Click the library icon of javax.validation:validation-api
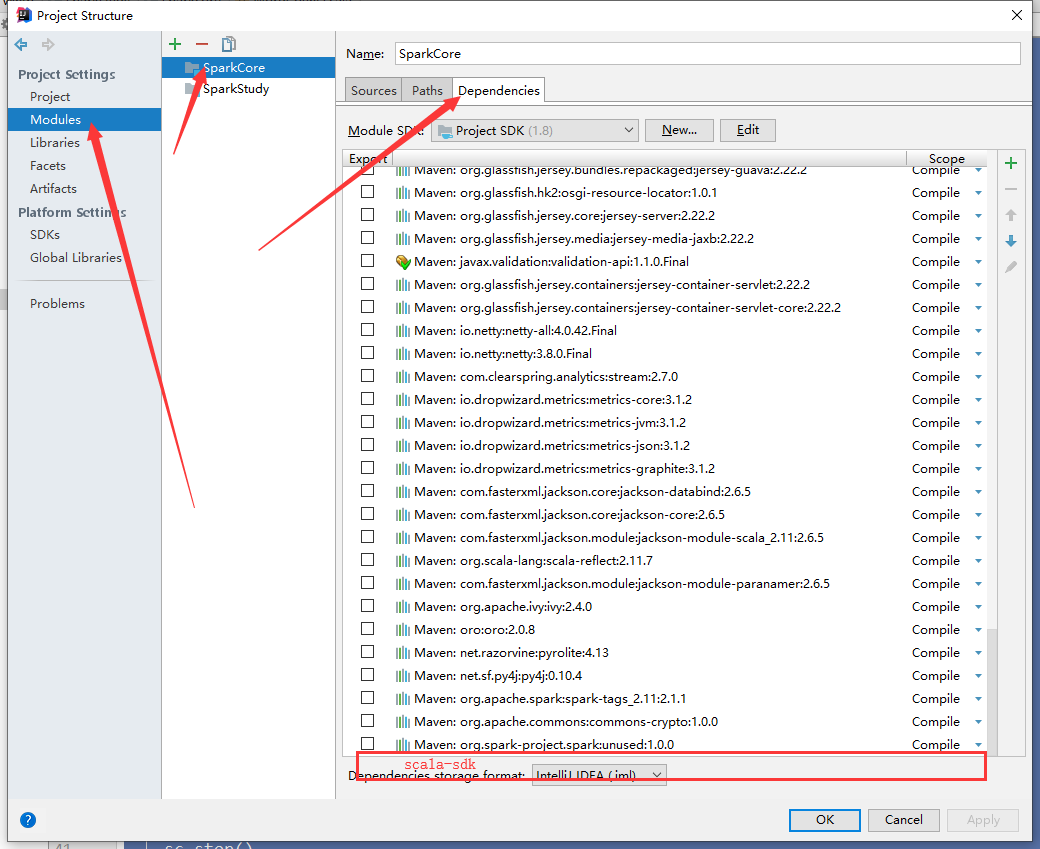This screenshot has width=1040, height=849. pyautogui.click(x=403, y=262)
